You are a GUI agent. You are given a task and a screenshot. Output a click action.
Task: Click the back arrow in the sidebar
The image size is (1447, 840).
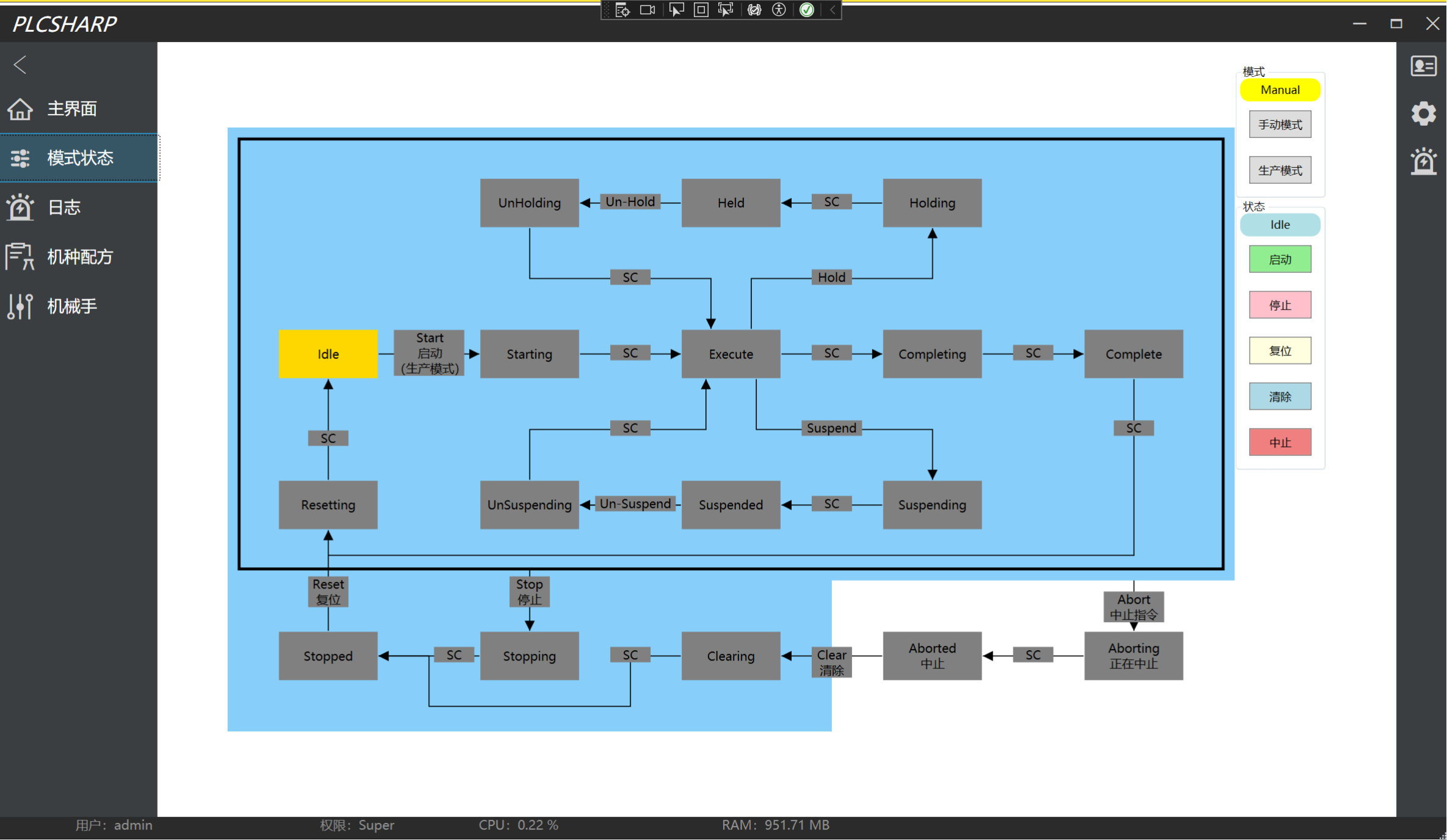(20, 65)
